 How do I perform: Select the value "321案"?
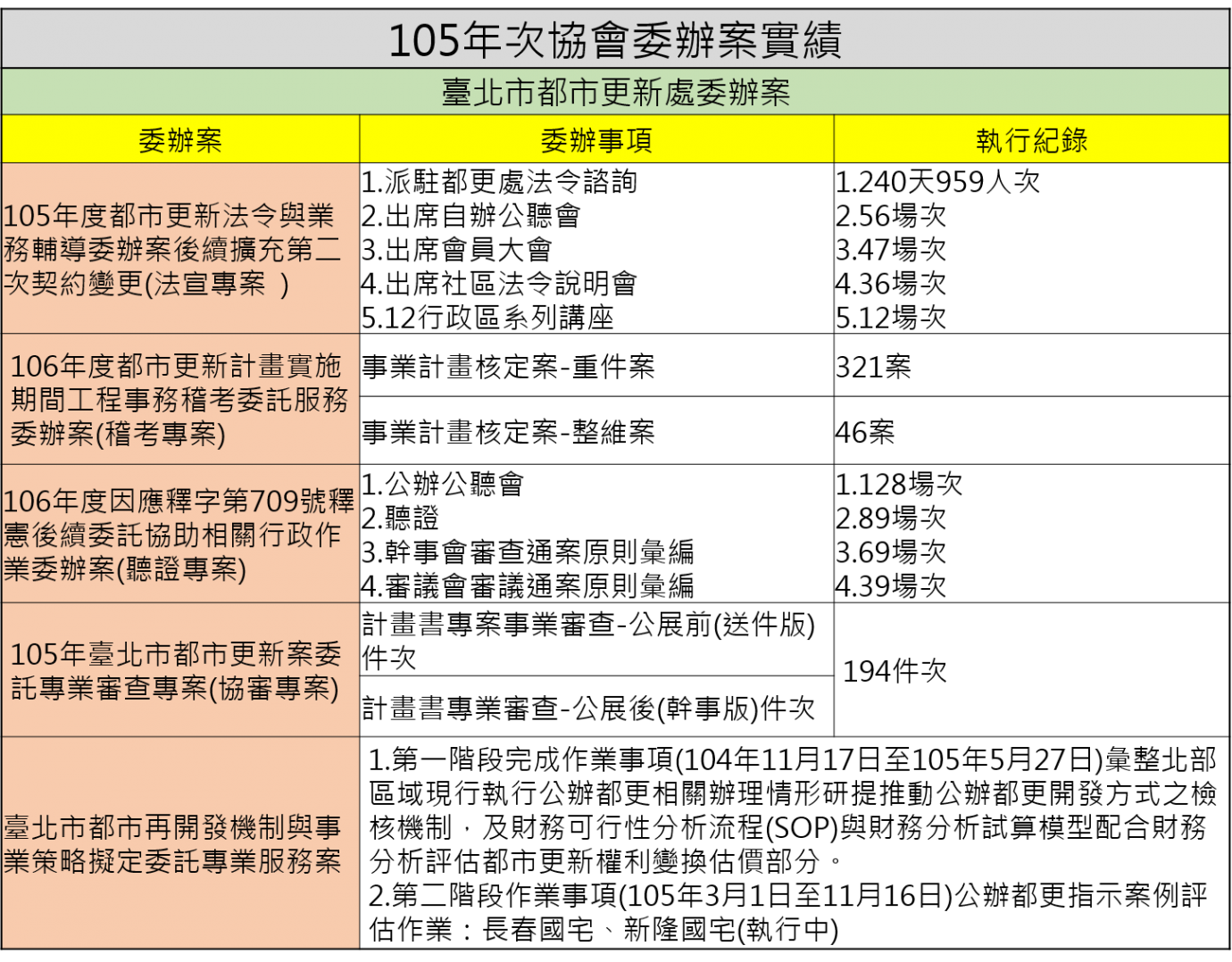(873, 367)
